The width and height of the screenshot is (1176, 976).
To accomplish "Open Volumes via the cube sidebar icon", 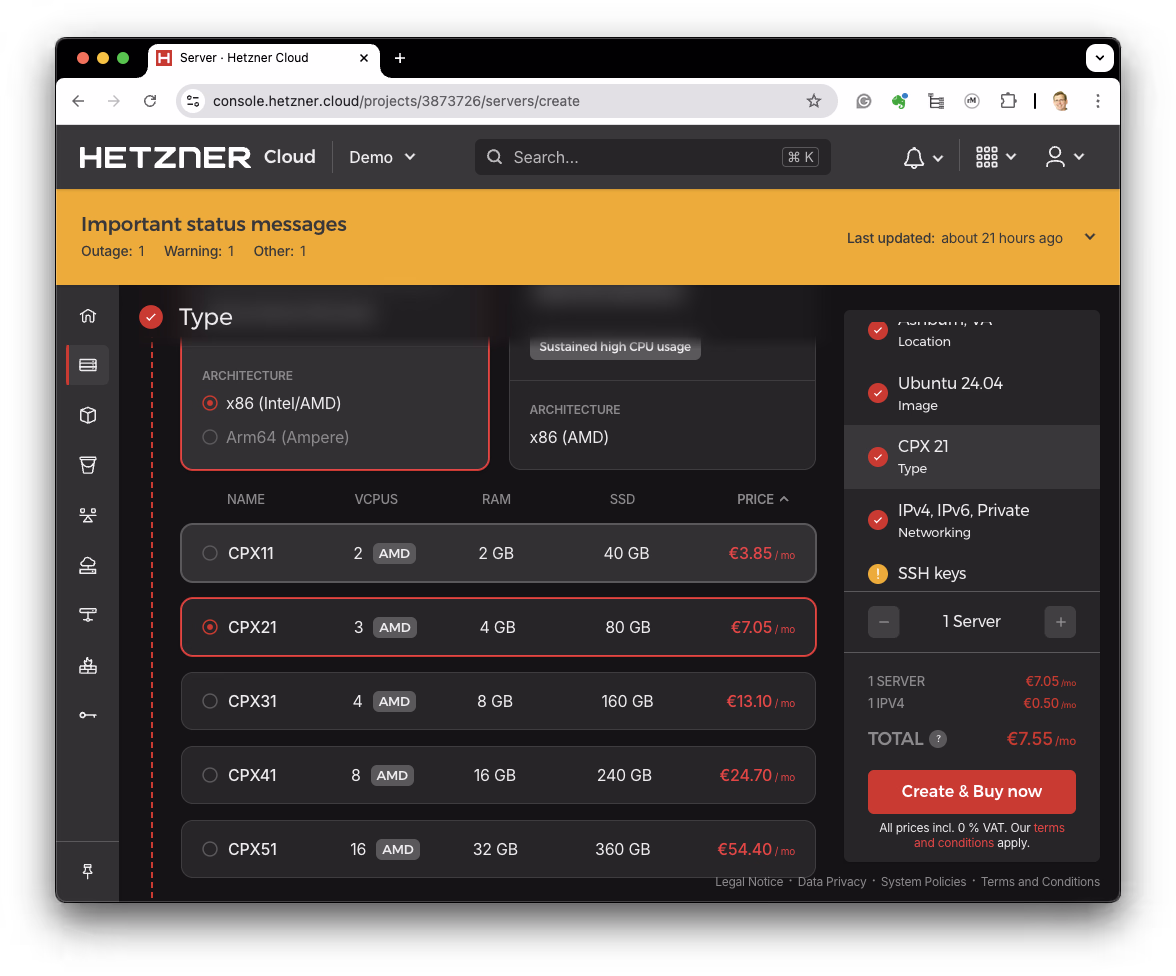I will [88, 415].
